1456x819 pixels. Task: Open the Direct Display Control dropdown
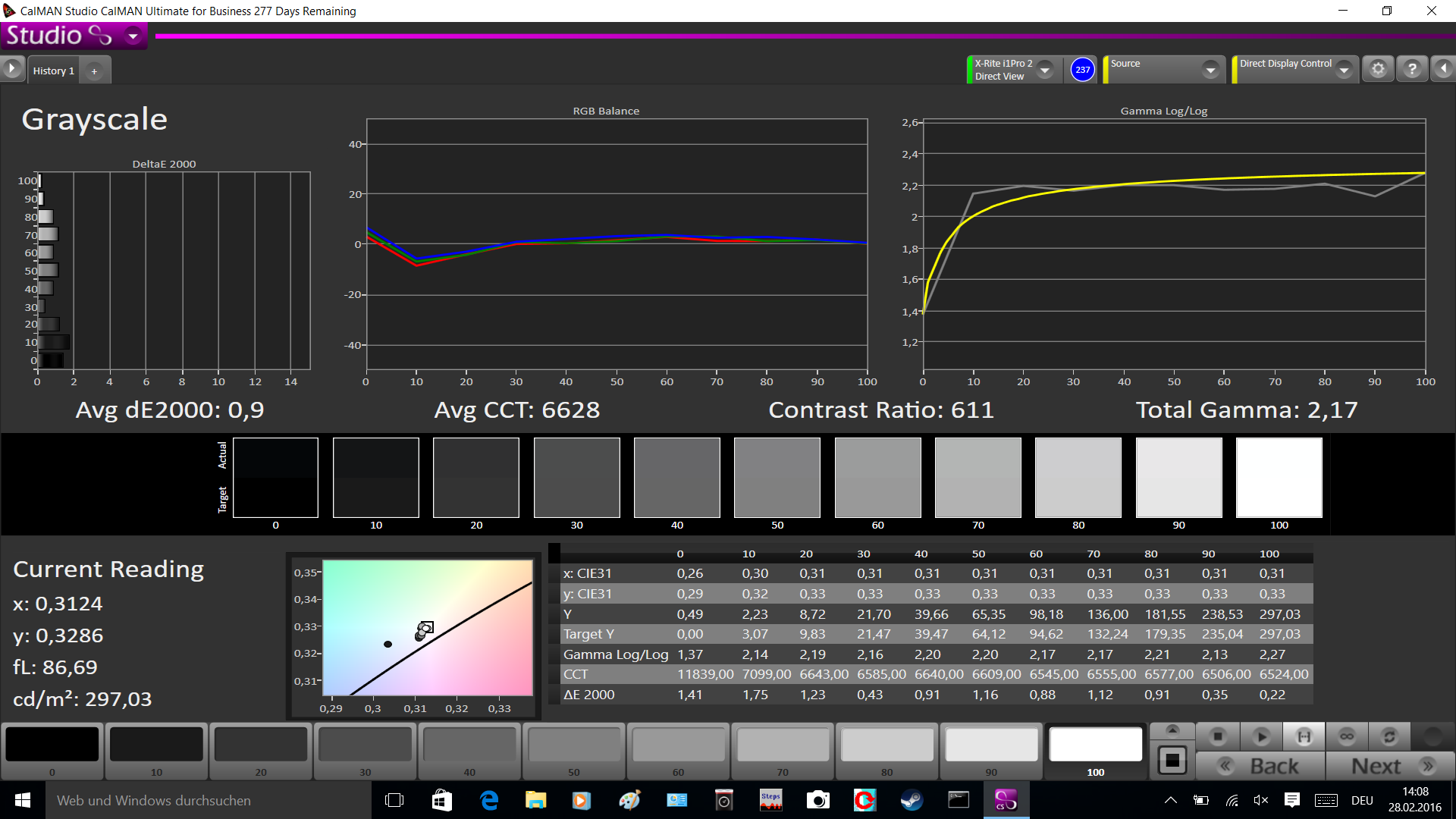(1344, 70)
